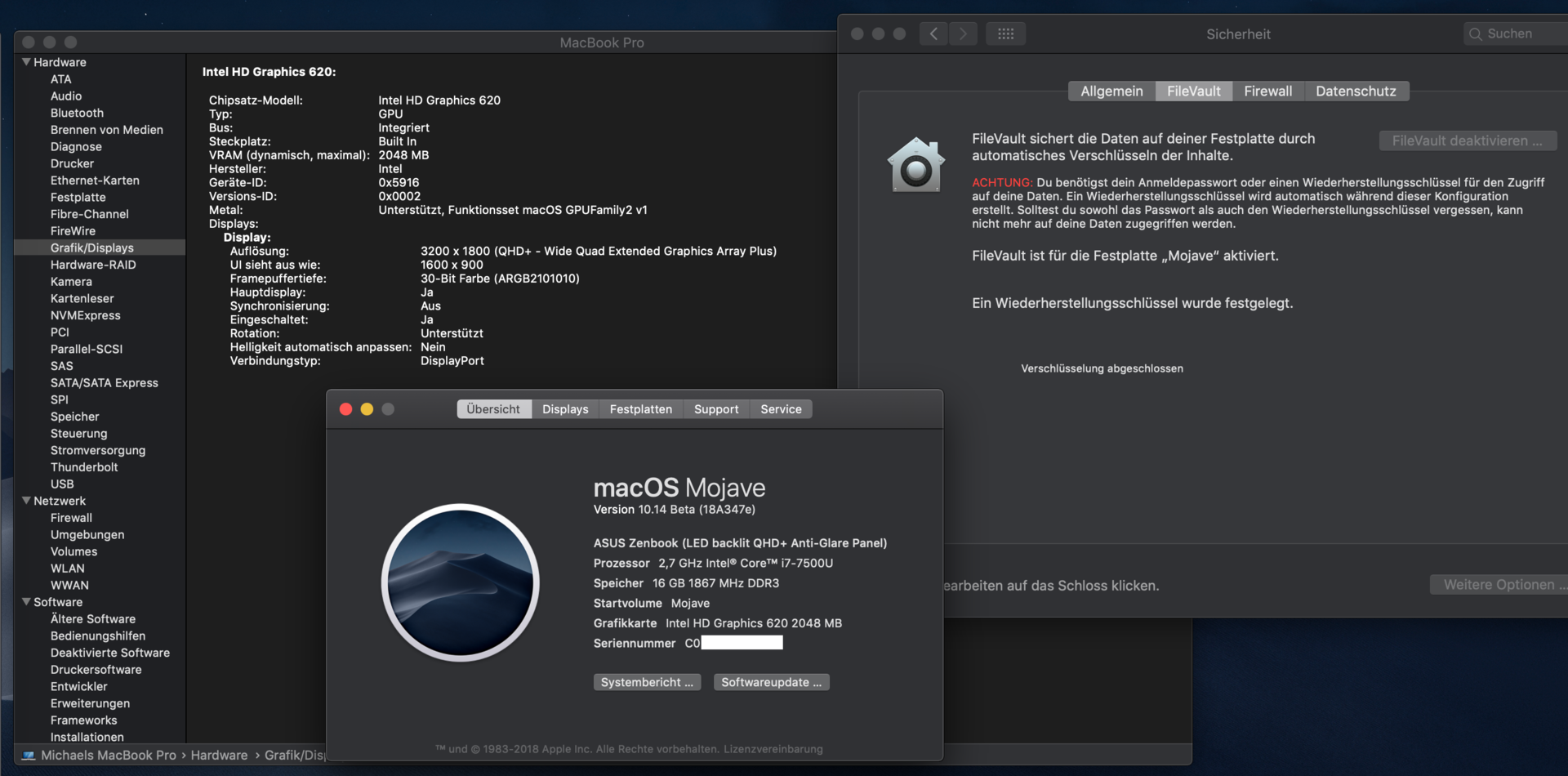The width and height of the screenshot is (1568, 776).
Task: Collapse the Software section
Action: coord(26,602)
